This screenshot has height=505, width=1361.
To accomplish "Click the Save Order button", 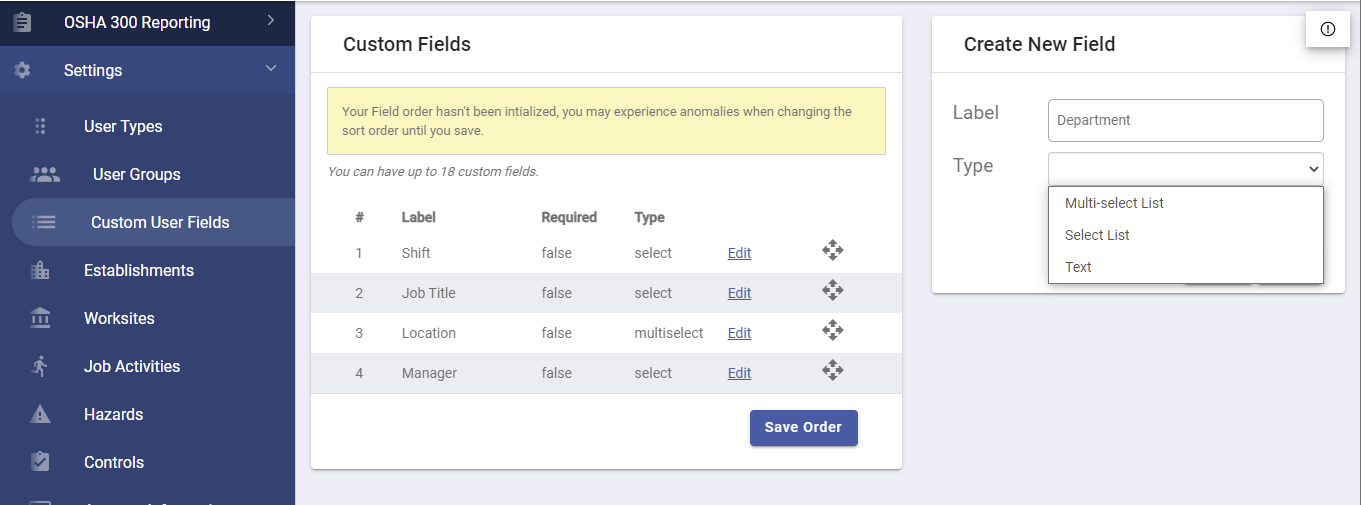I will pyautogui.click(x=803, y=427).
